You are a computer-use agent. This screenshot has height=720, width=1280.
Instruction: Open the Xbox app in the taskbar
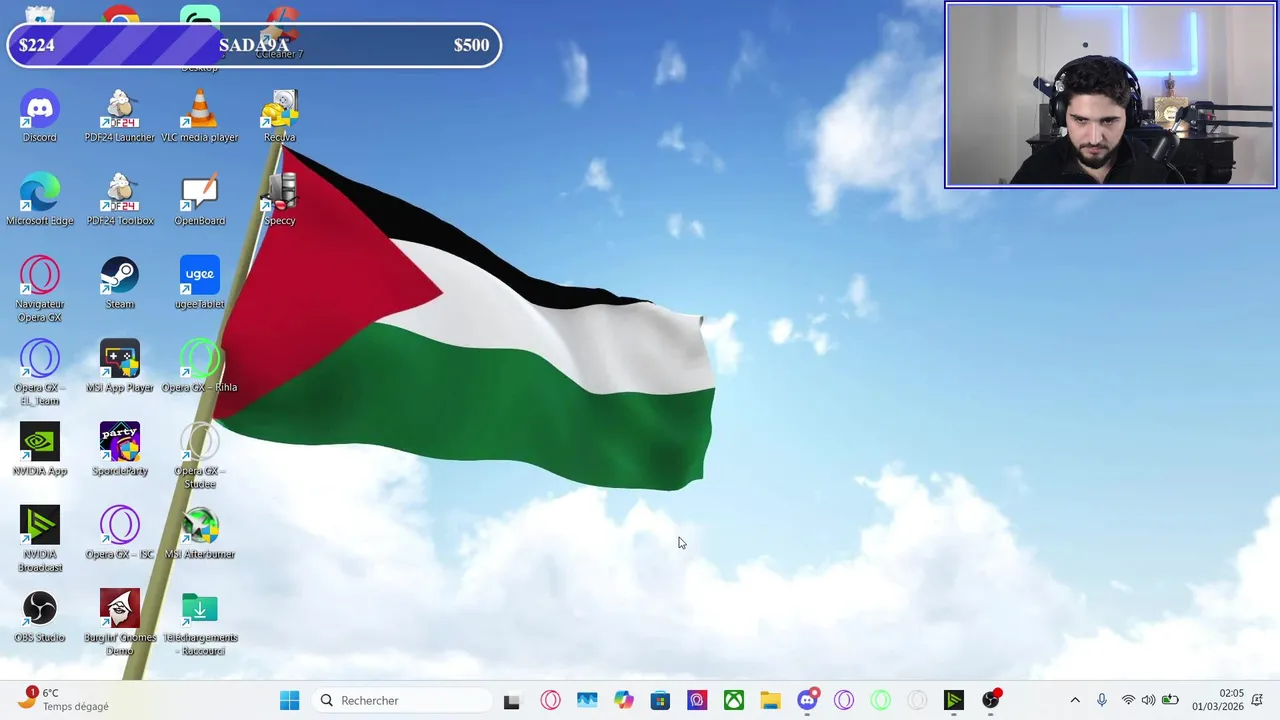(734, 700)
